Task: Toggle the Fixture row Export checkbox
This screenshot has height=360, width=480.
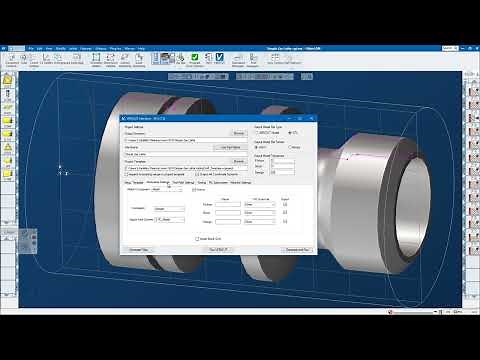Action: coord(285,204)
